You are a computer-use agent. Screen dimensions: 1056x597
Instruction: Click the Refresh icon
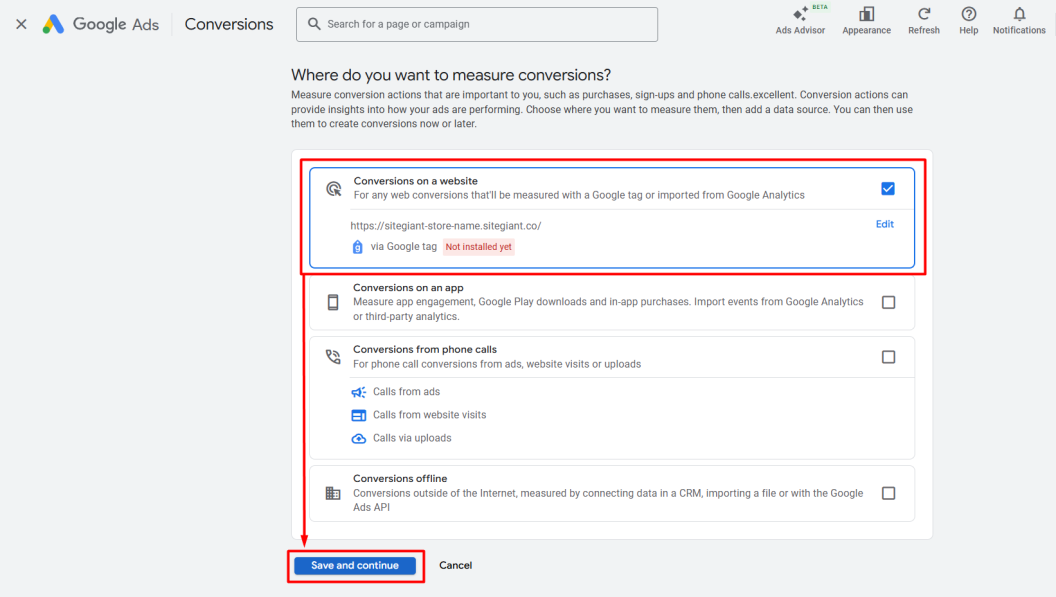[x=924, y=14]
